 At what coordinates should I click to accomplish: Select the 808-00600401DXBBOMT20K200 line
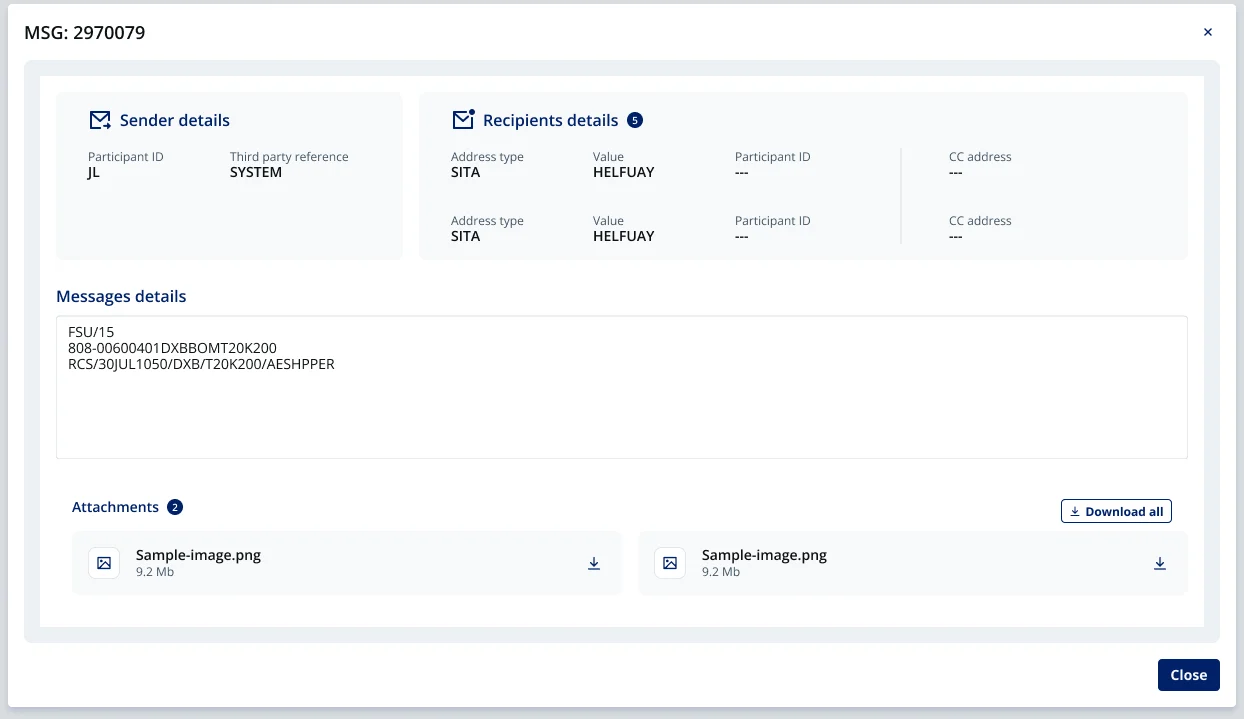coord(172,348)
